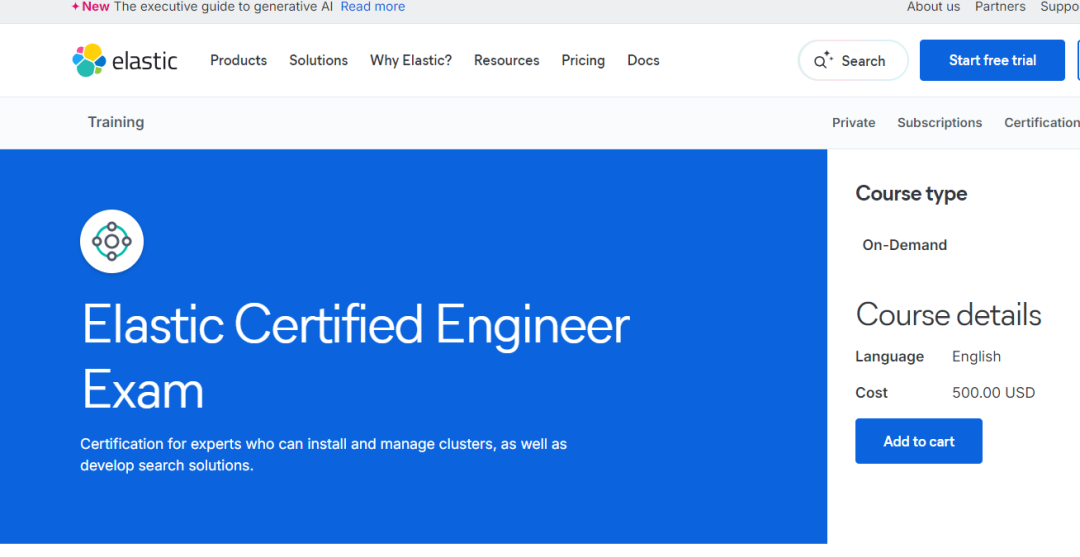
Task: Open the Support link
Action: (1060, 7)
